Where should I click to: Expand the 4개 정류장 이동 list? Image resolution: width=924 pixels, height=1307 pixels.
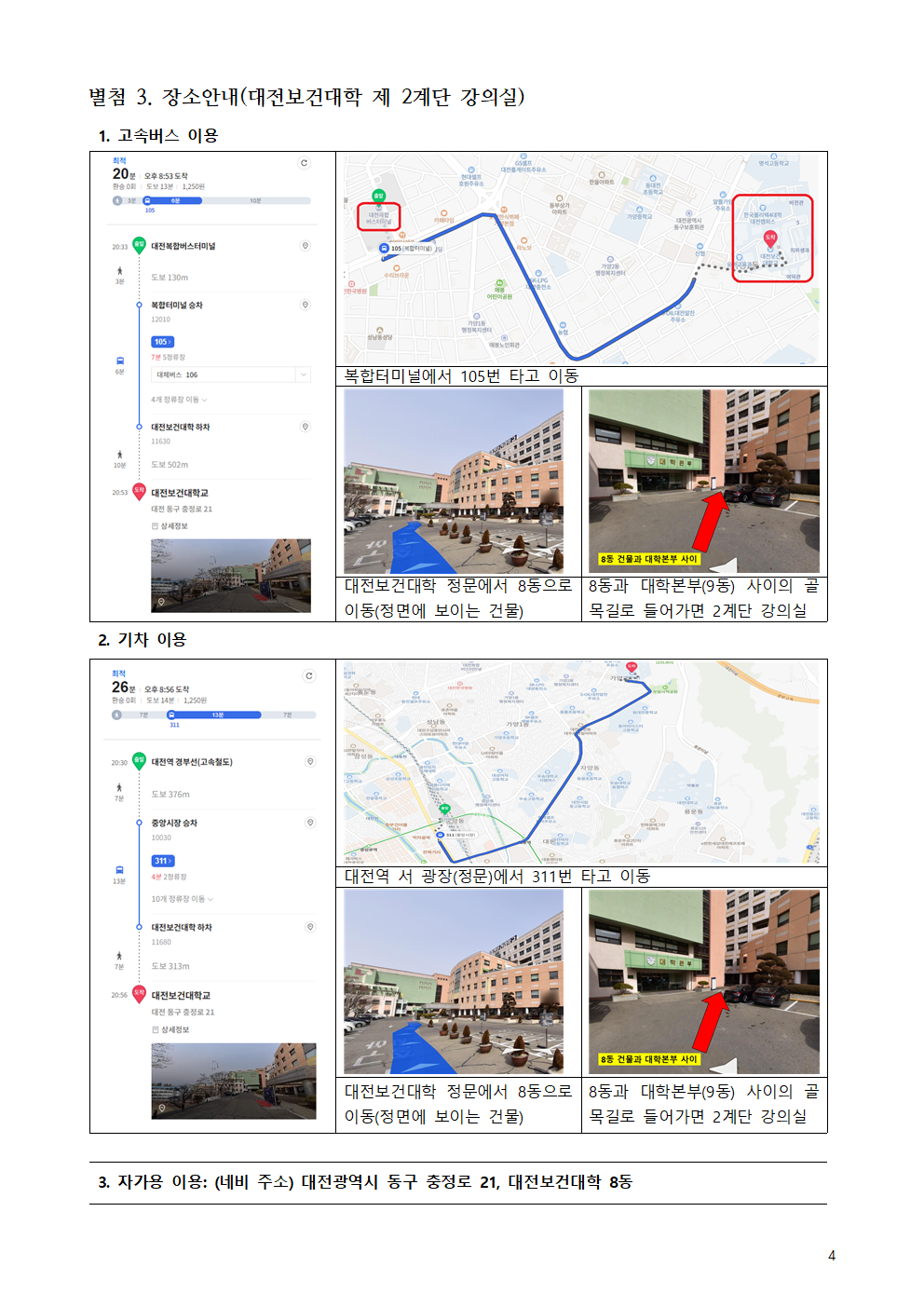pos(179,400)
